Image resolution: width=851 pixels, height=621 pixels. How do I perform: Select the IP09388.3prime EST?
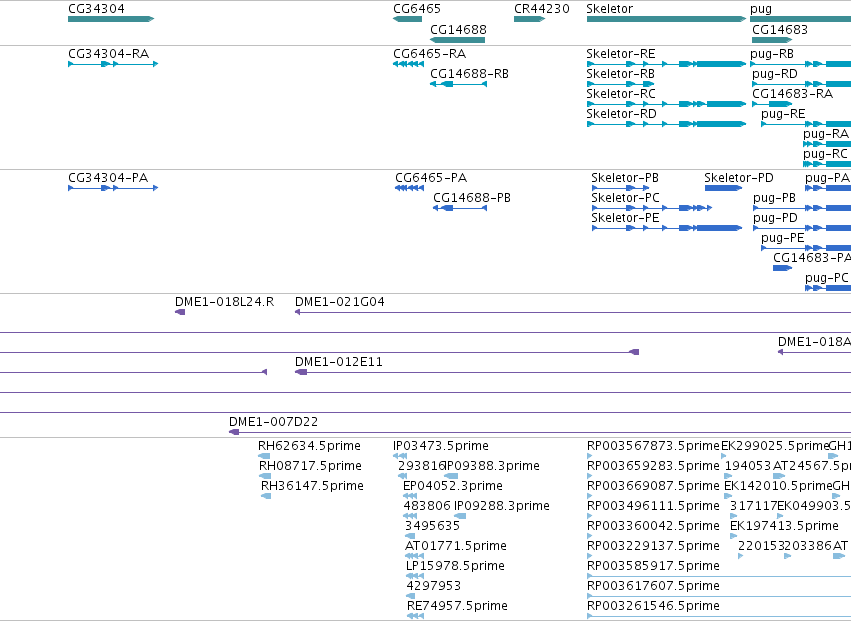(x=451, y=477)
